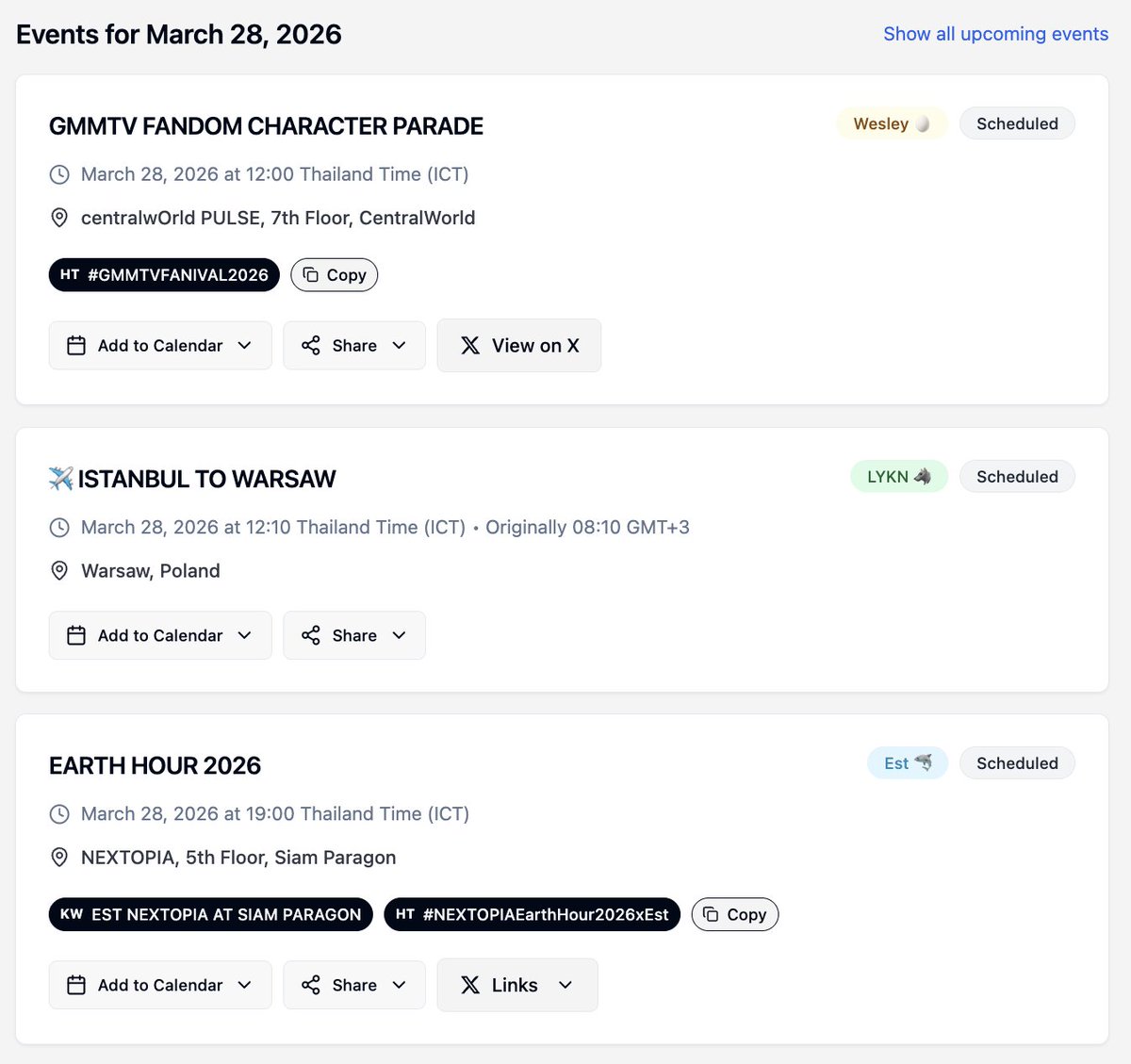This screenshot has height=1064, width=1131.
Task: Open Add to Calendar for EARTH HOUR 2026
Action: [160, 985]
